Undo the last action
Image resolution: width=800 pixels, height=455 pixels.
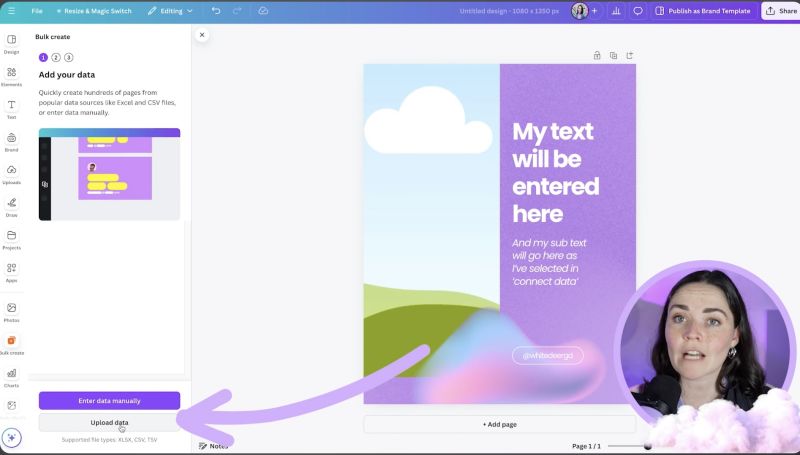tap(216, 11)
